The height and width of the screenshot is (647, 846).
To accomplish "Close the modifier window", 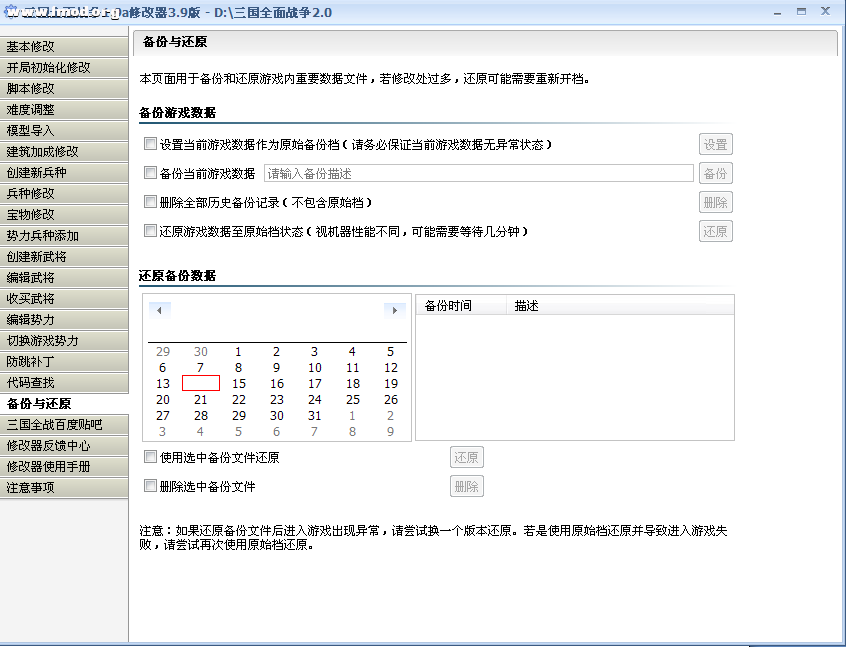I will [825, 11].
